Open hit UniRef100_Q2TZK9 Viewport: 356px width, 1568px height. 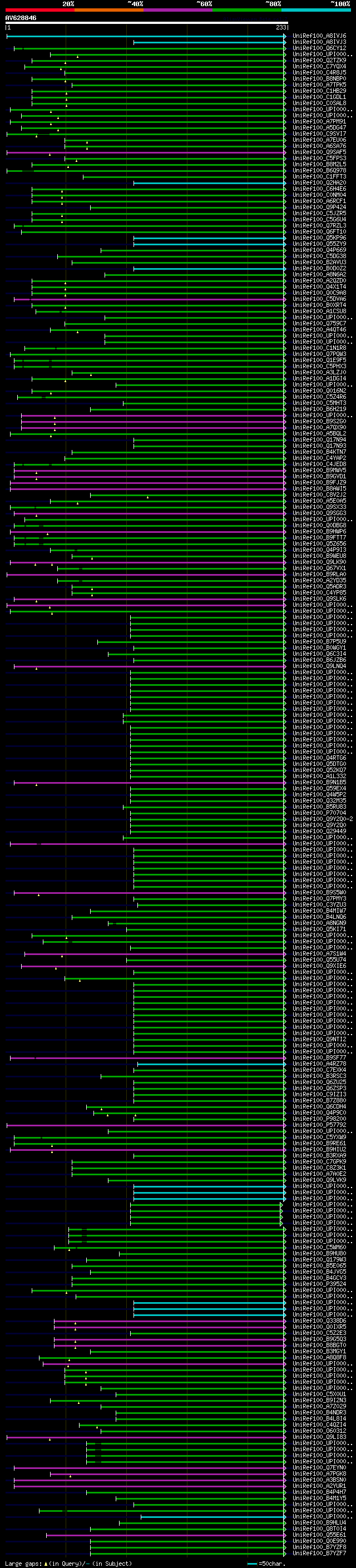319,60
